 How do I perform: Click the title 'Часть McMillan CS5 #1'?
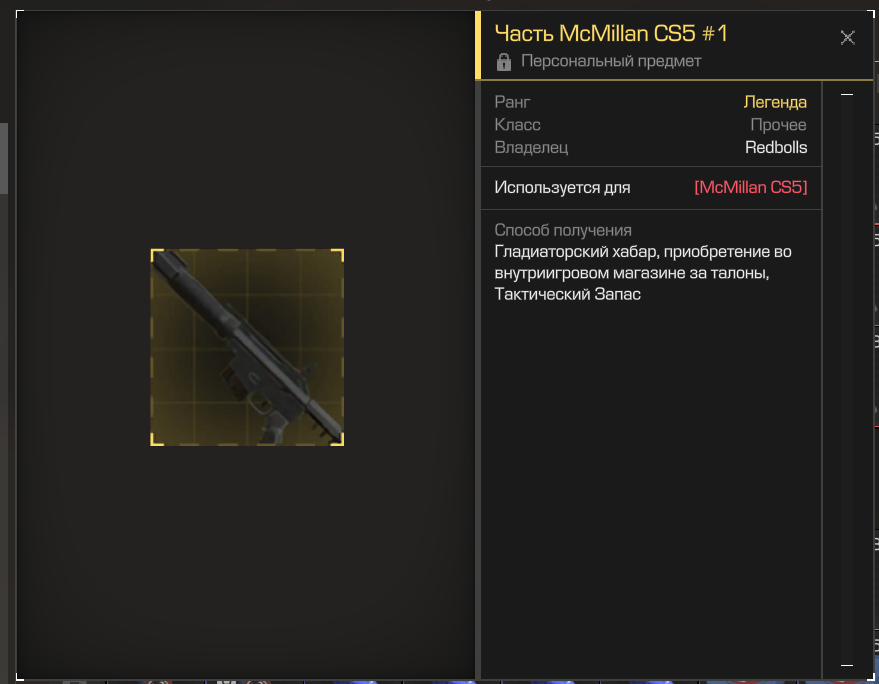pos(611,34)
